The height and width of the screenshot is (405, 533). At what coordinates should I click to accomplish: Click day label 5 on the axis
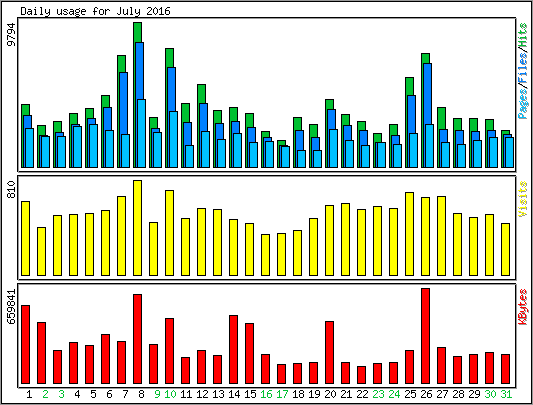coord(93,394)
